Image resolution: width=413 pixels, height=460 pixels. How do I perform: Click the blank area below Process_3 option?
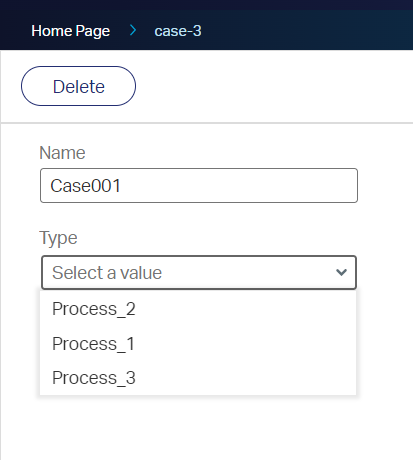[x=198, y=428]
